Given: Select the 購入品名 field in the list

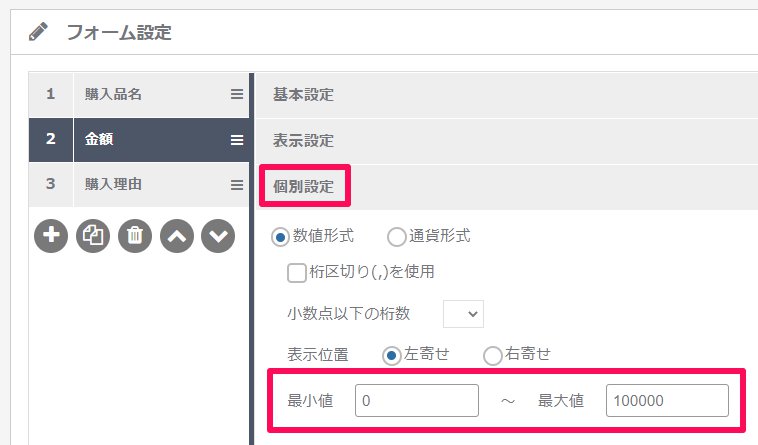Looking at the screenshot, I should tap(139, 94).
